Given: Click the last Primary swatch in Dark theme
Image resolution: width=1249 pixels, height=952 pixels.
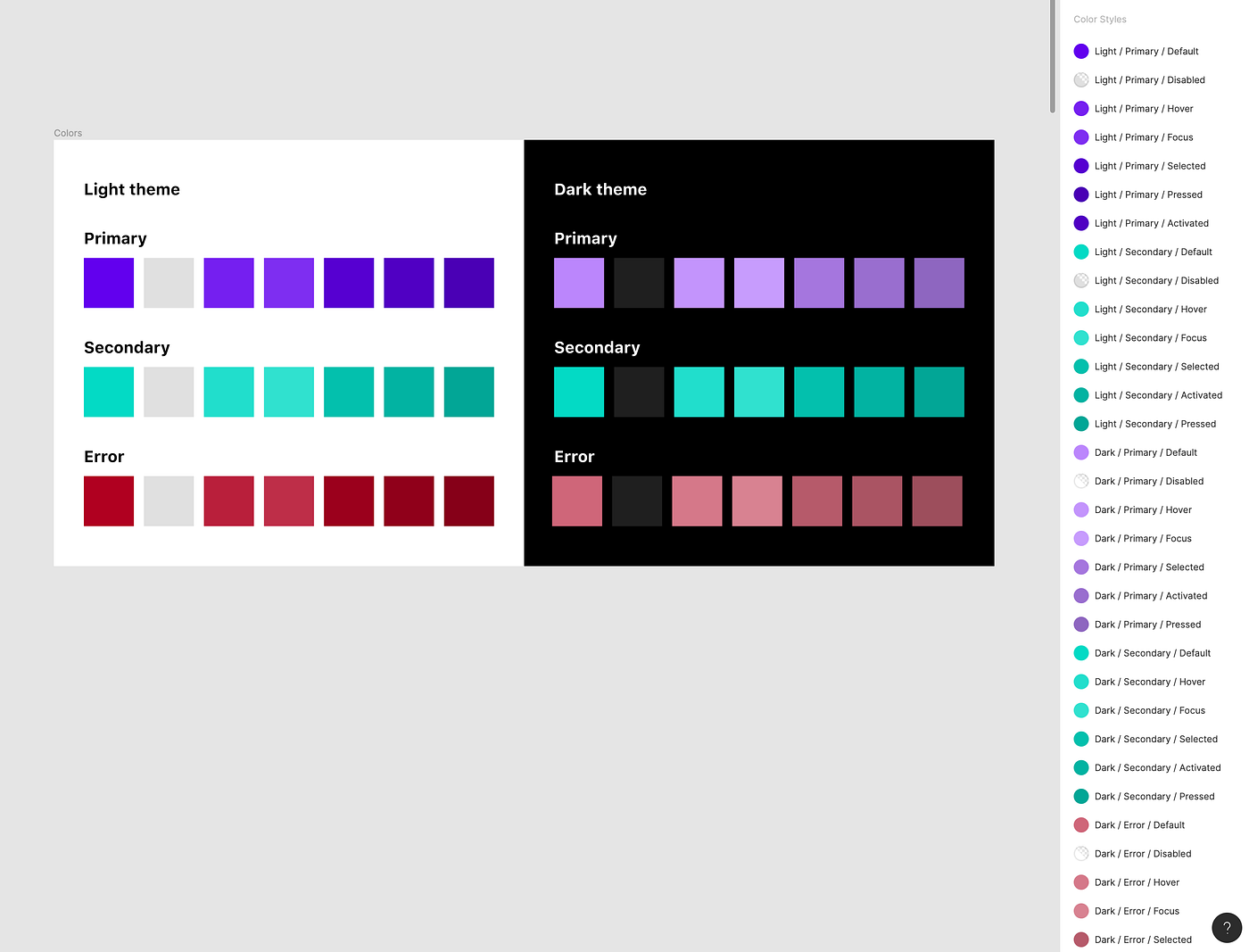Looking at the screenshot, I should (939, 283).
